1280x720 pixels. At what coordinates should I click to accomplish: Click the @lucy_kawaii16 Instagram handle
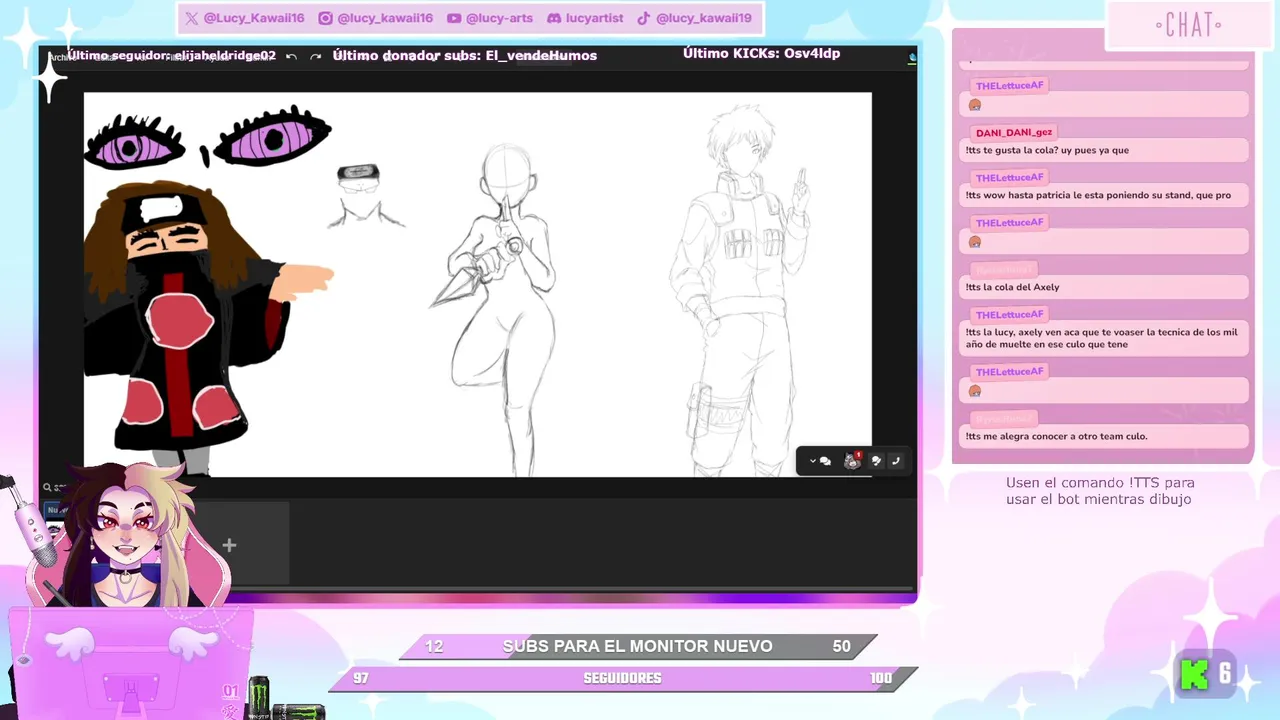point(385,18)
